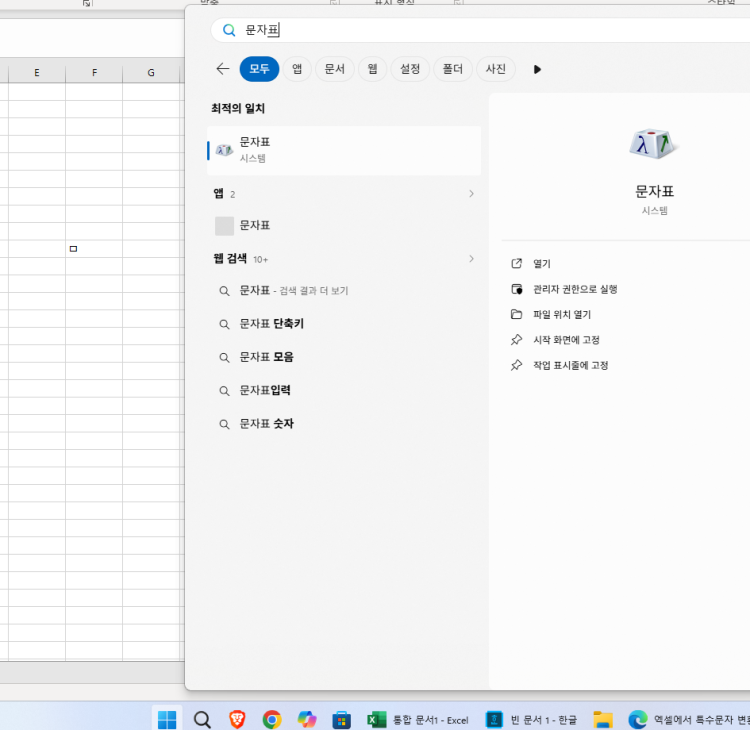Show more filter tabs with arrow
This screenshot has height=730, width=750.
point(537,69)
